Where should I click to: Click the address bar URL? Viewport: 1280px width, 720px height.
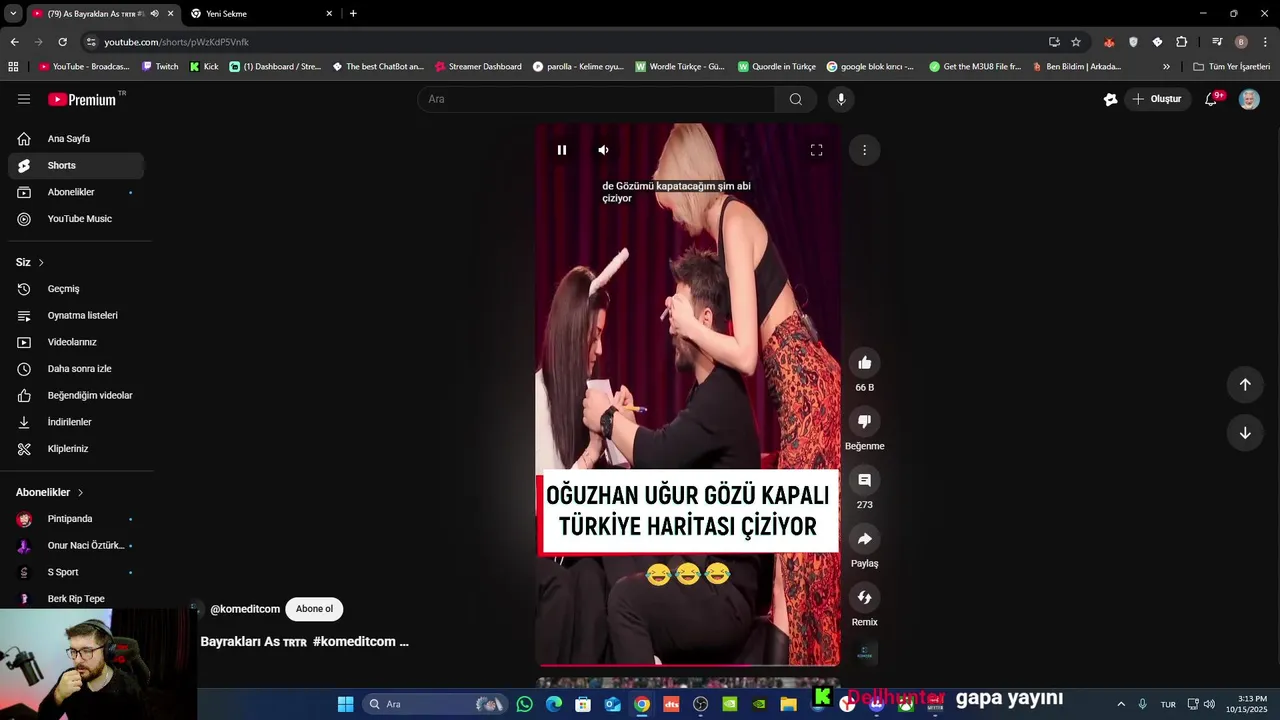[x=176, y=42]
